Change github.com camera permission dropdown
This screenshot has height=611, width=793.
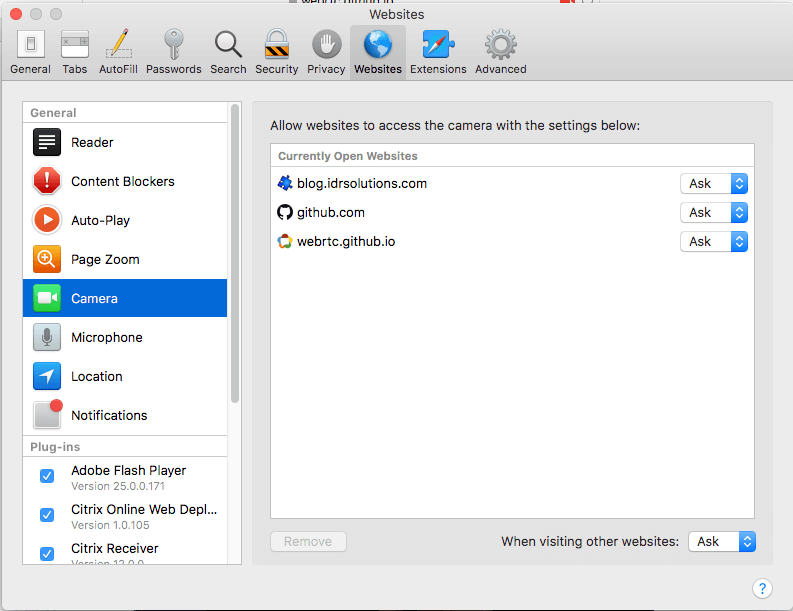click(714, 213)
